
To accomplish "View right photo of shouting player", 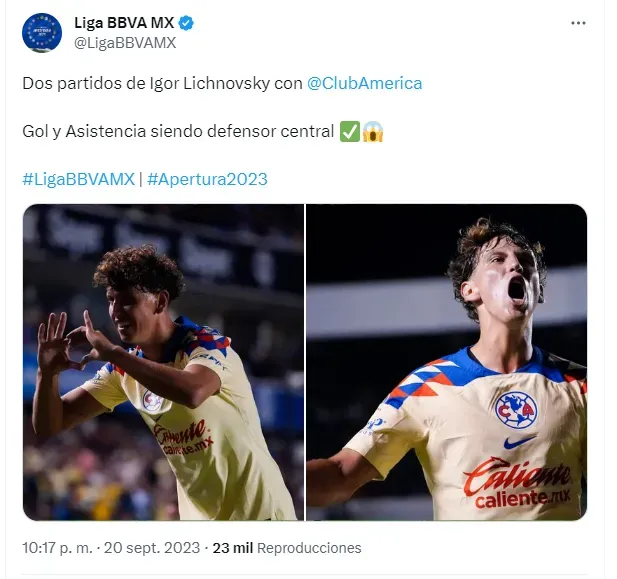I will point(447,362).
